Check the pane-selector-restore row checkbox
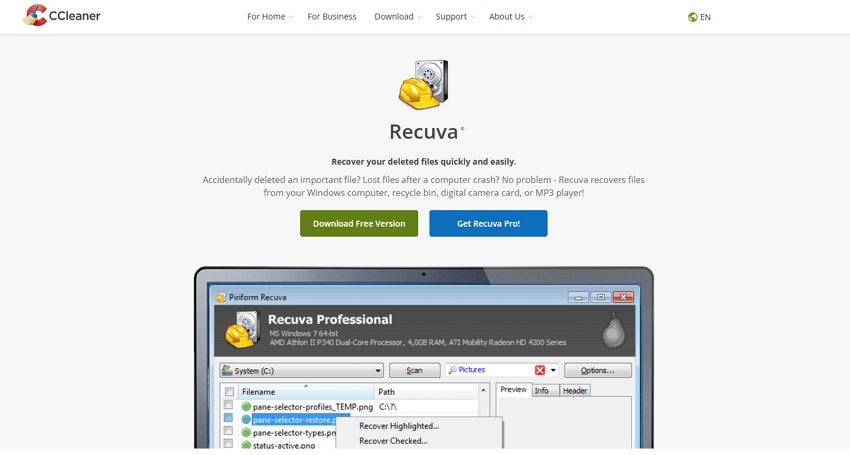 coord(228,418)
